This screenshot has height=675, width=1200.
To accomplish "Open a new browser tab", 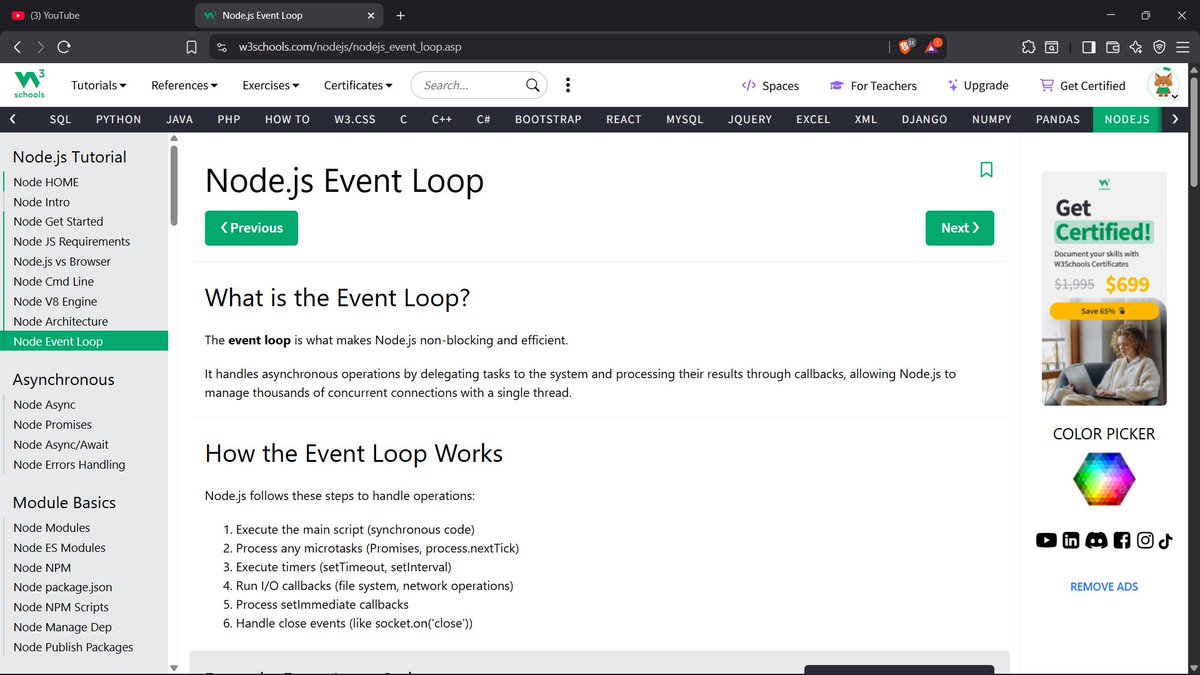I will coord(400,15).
